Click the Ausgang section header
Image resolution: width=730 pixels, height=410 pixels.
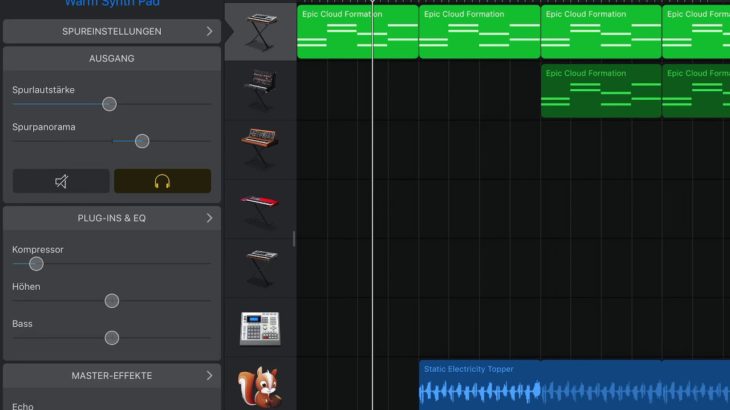tap(112, 59)
